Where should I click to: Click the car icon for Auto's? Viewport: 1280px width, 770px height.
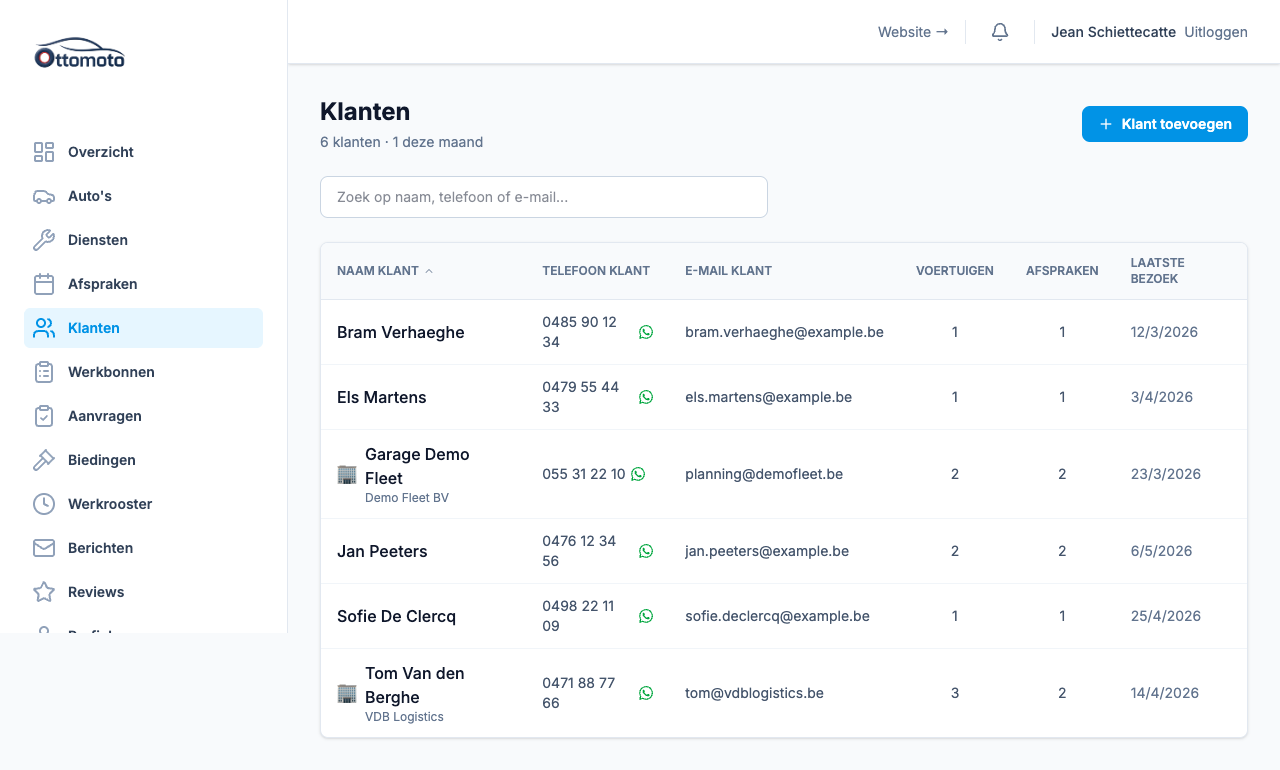[44, 196]
